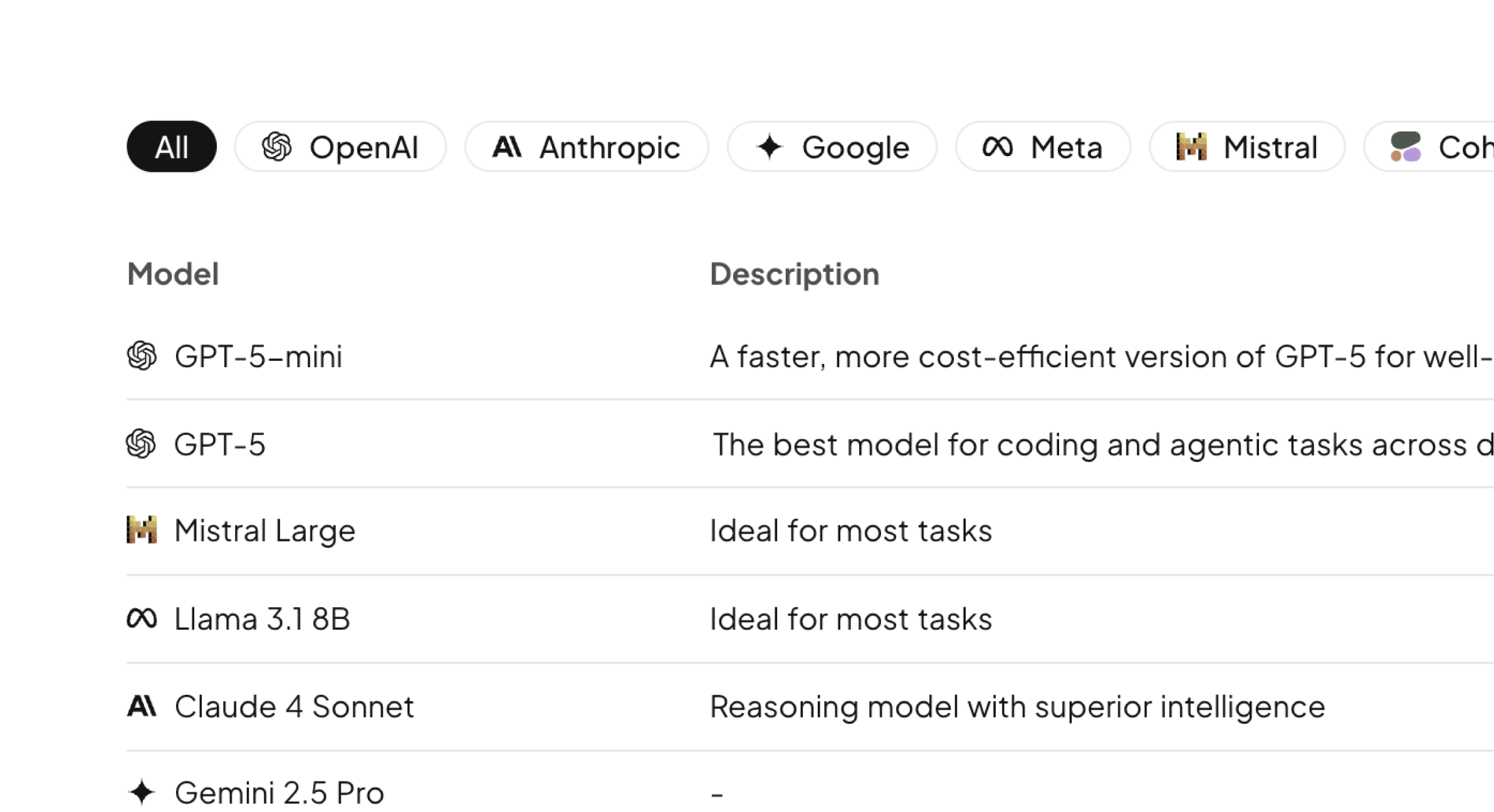Open Gemini 2.5 Pro model entry
Viewport: 1494px width, 812px height.
(279, 793)
